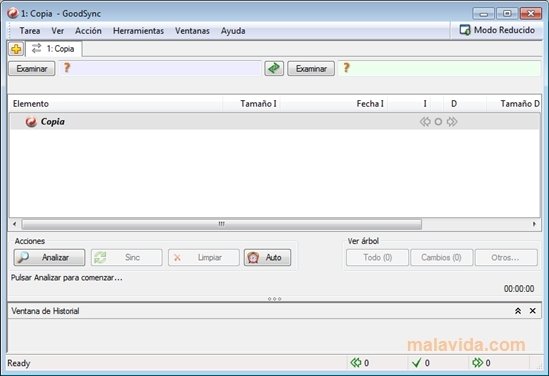Screen dimensions: 549x376
Task: Click the left folder path field
Action: click(x=160, y=68)
